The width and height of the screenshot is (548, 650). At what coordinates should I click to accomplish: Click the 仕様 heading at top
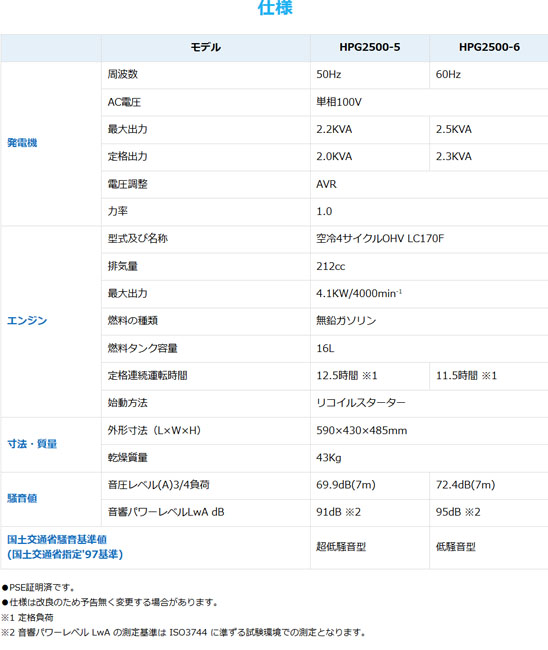[x=275, y=7]
